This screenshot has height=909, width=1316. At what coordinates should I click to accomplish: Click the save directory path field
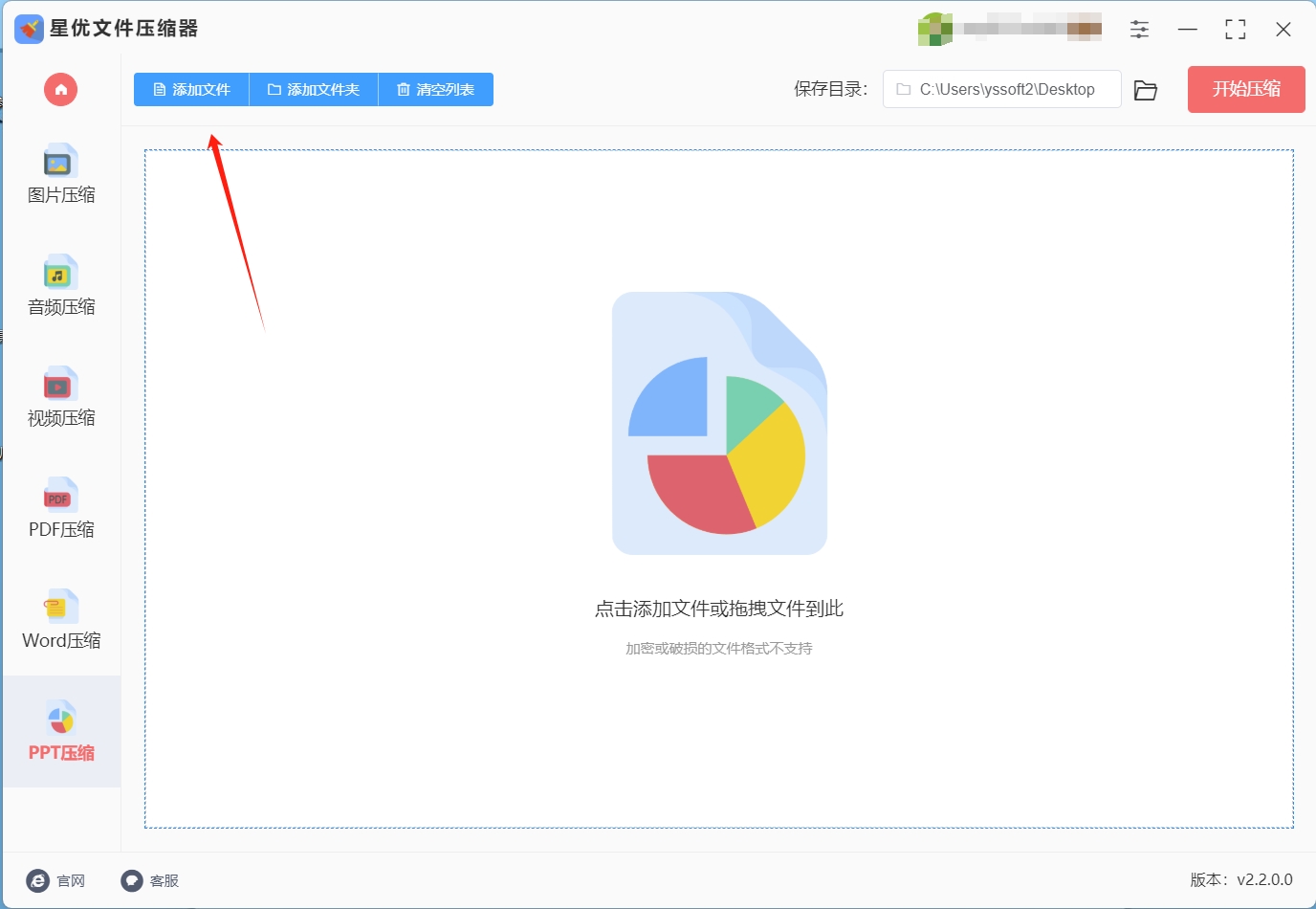click(x=1001, y=89)
